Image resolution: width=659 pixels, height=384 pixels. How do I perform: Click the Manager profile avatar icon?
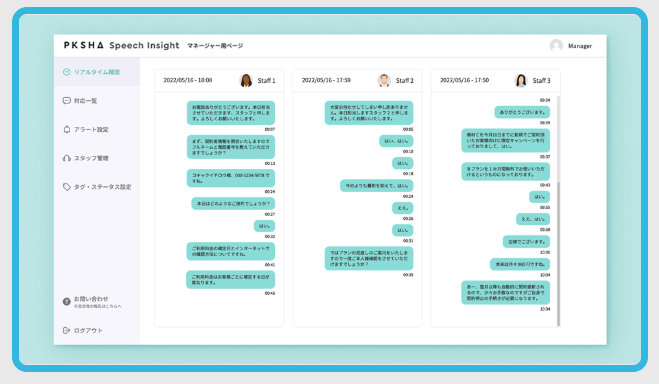(x=556, y=45)
